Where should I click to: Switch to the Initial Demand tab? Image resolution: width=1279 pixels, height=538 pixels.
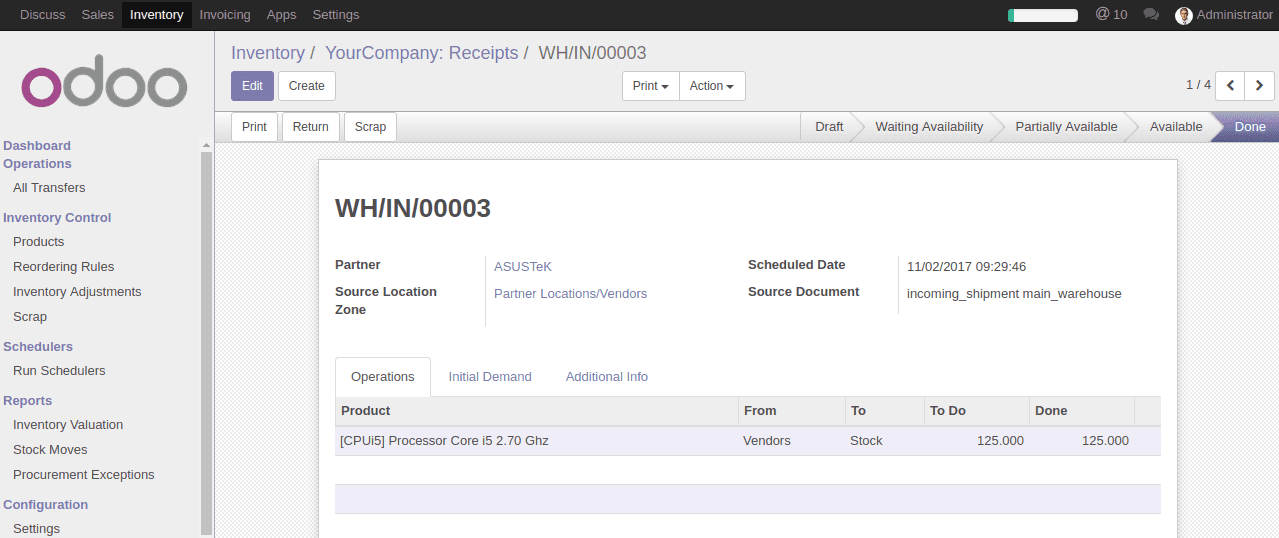point(490,377)
